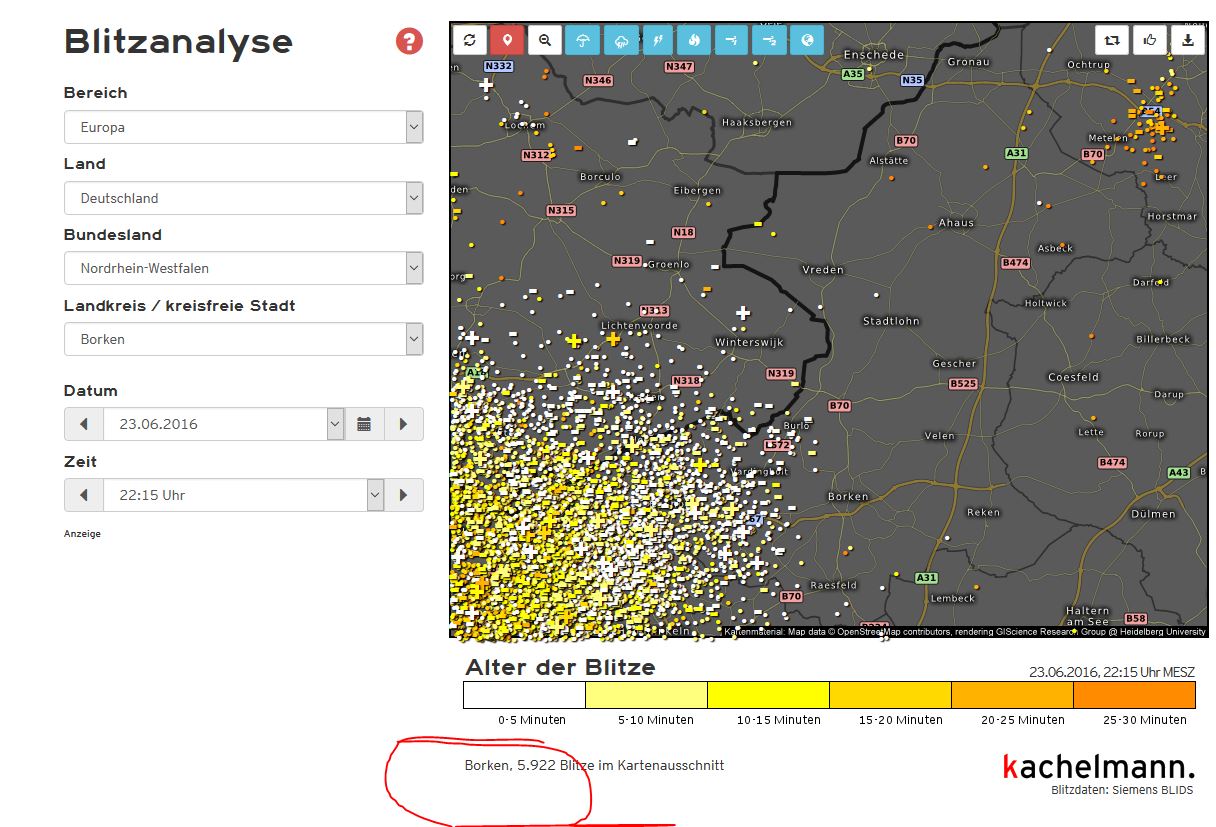Click the Vreden town label on map
The height and width of the screenshot is (827, 1216).
(823, 270)
